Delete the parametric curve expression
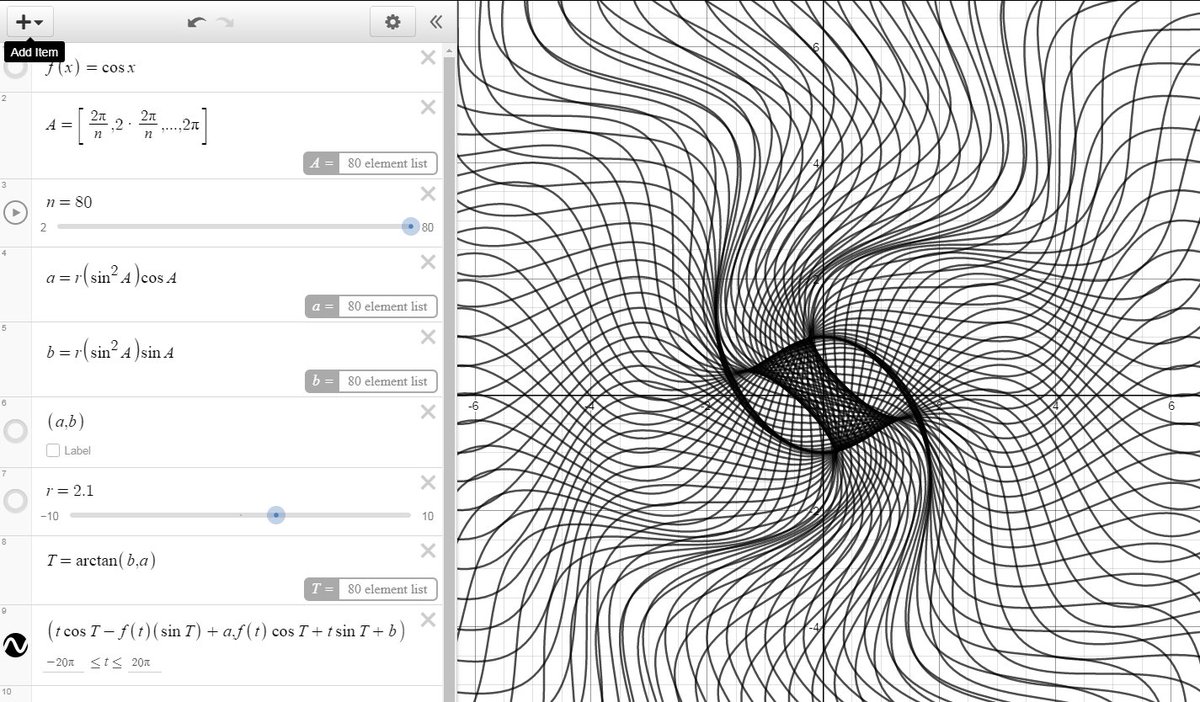Image resolution: width=1200 pixels, height=702 pixels. pos(428,619)
